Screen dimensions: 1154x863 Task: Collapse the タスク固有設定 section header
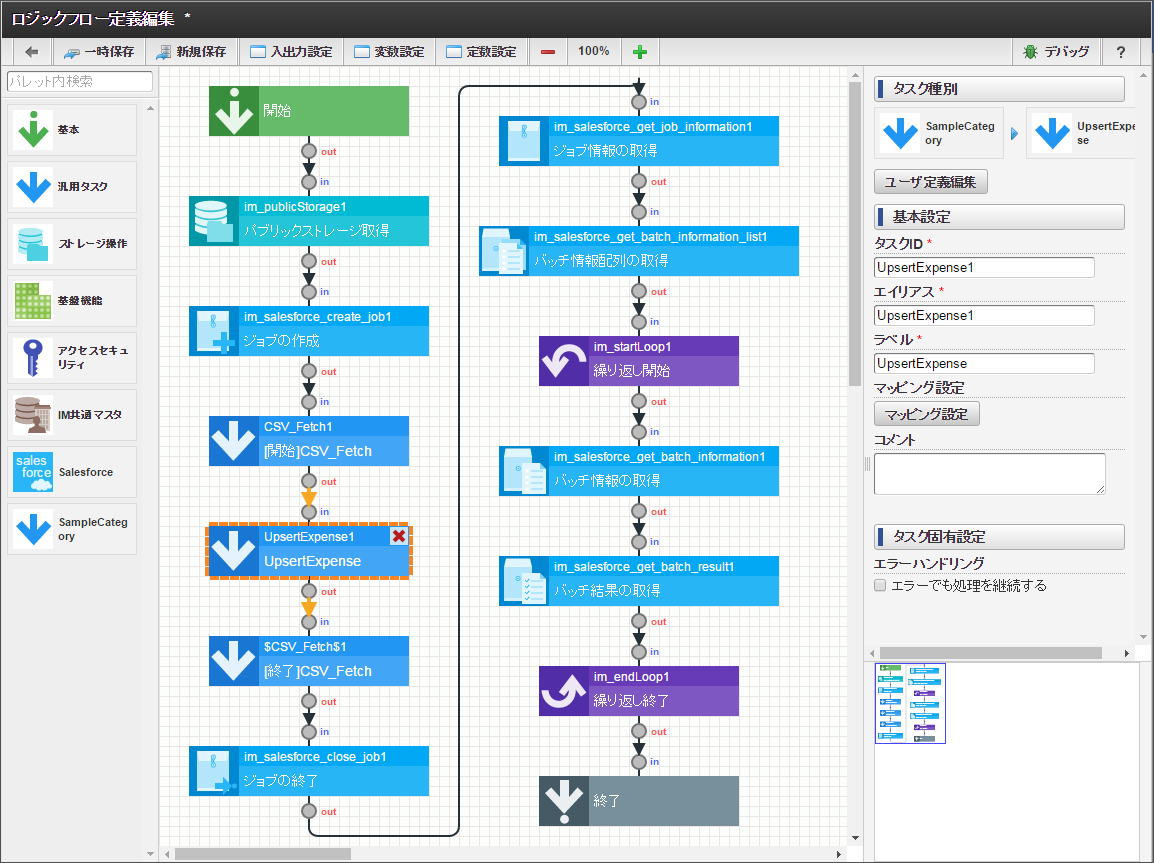(x=999, y=537)
